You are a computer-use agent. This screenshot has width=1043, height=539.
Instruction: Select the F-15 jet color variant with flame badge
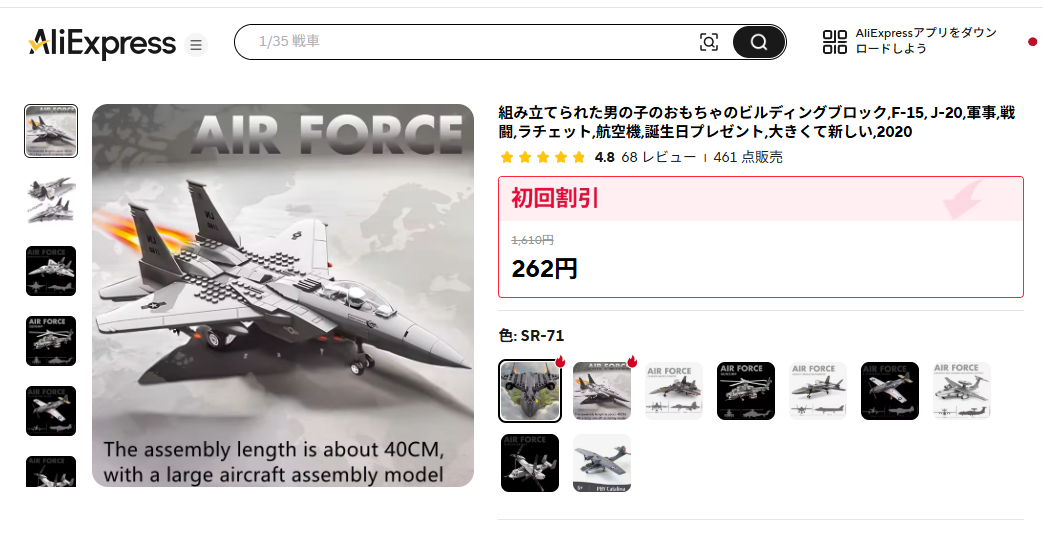602,391
